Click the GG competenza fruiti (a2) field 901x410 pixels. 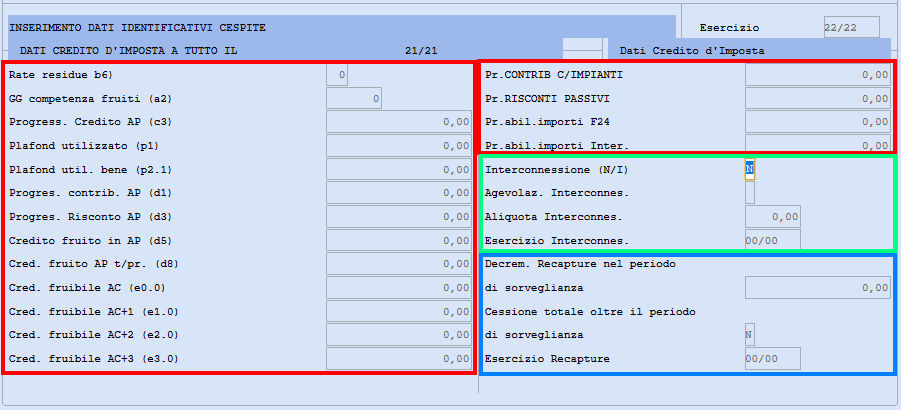point(354,98)
